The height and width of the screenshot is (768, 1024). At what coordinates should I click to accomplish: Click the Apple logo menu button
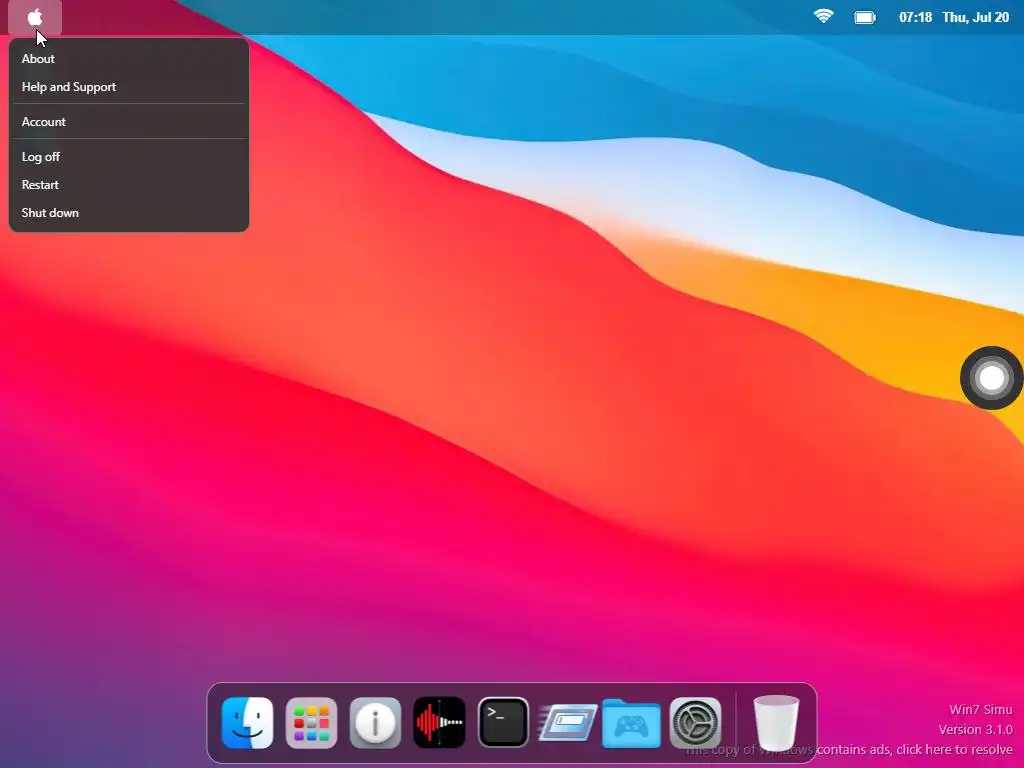pyautogui.click(x=35, y=18)
